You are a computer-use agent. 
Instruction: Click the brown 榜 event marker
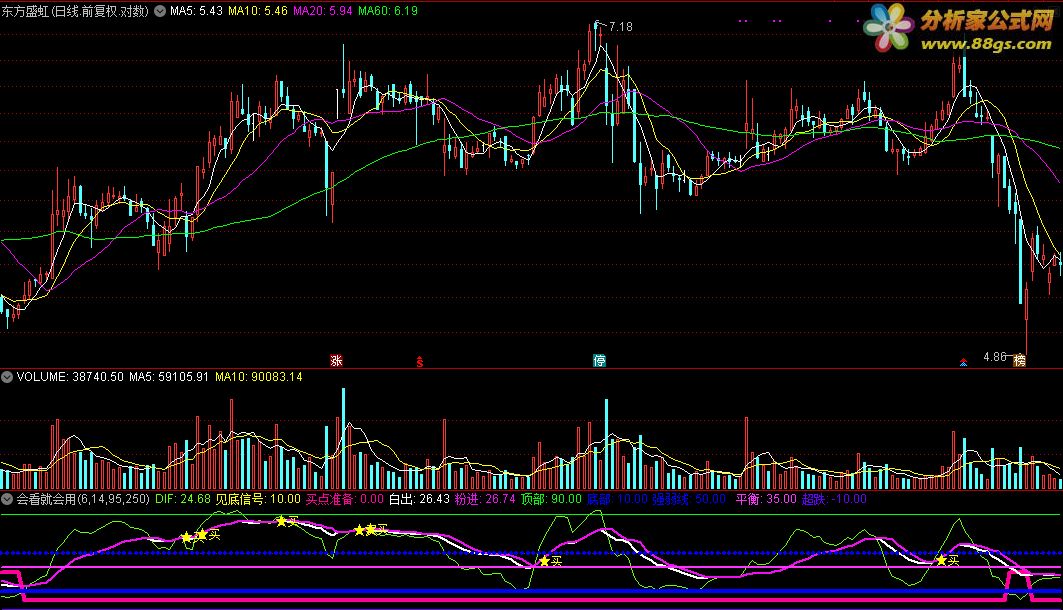(1019, 361)
